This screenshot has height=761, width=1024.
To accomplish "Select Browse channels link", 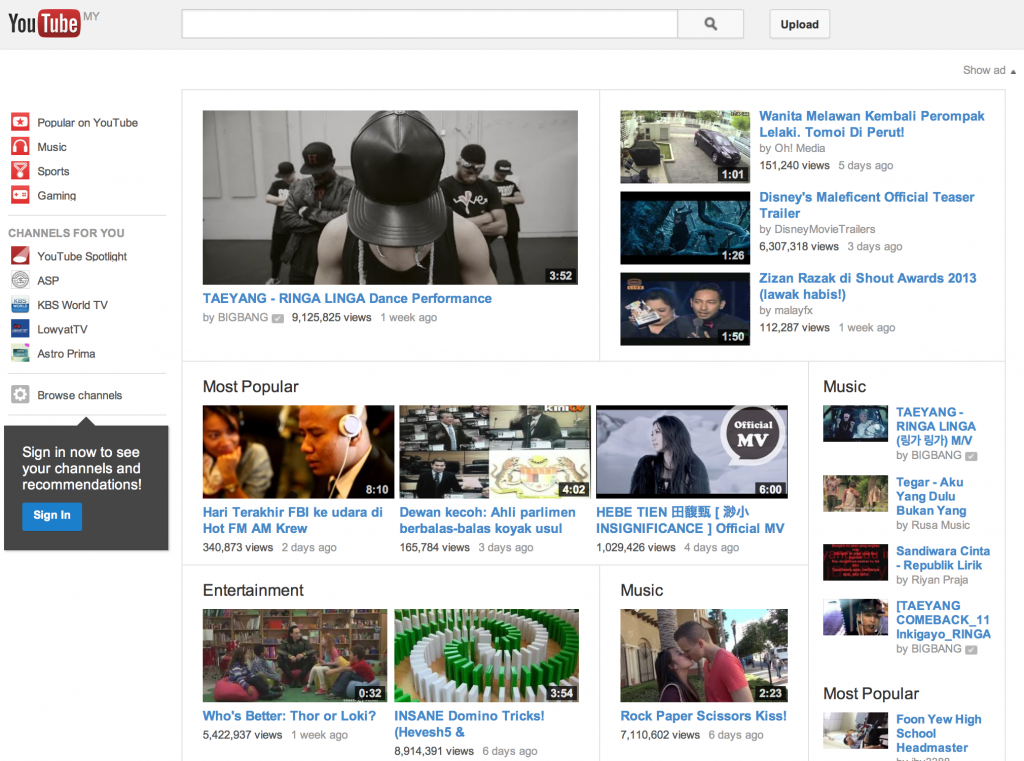I will (80, 395).
